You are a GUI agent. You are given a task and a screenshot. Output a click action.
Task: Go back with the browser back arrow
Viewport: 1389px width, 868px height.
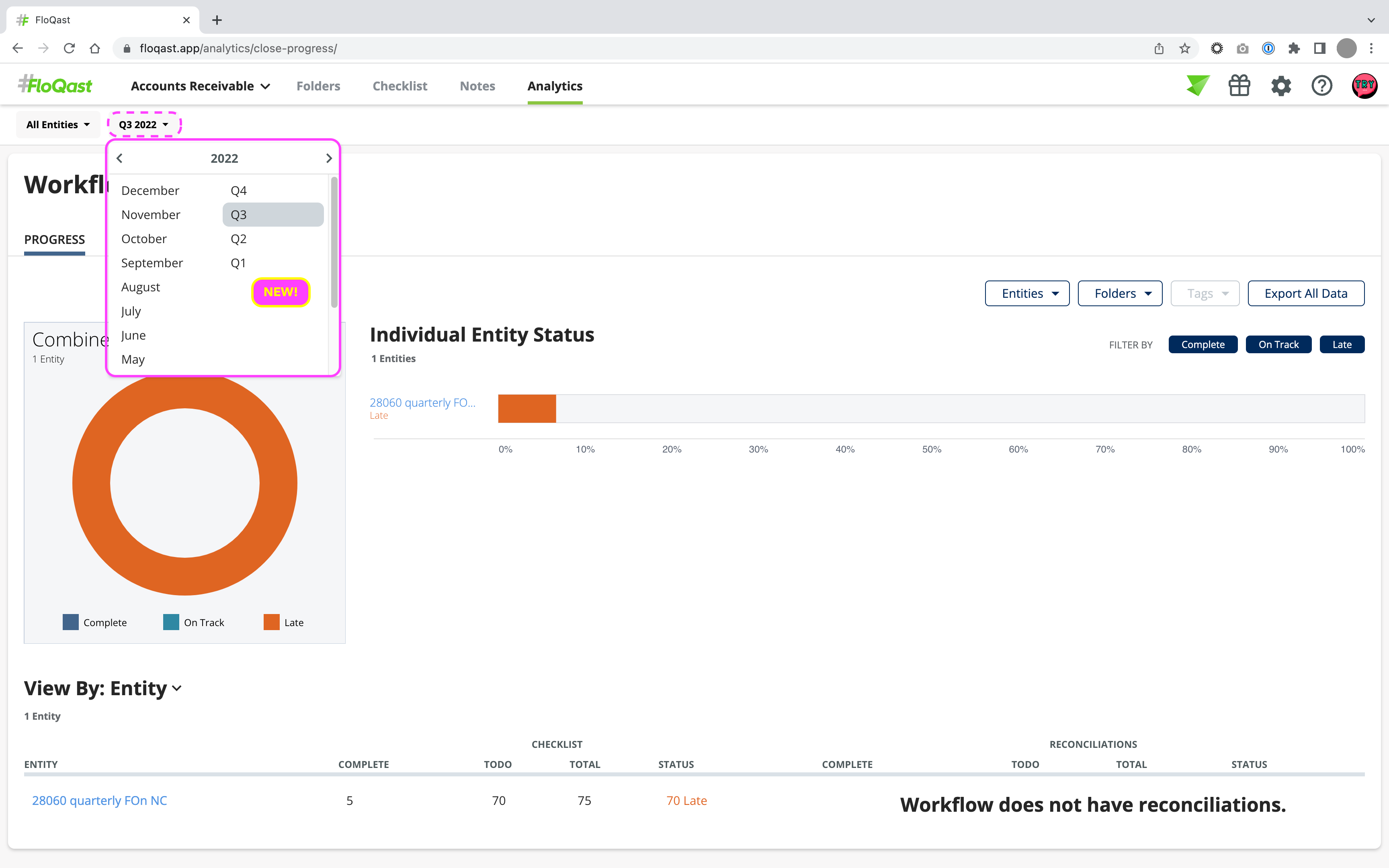click(x=18, y=48)
